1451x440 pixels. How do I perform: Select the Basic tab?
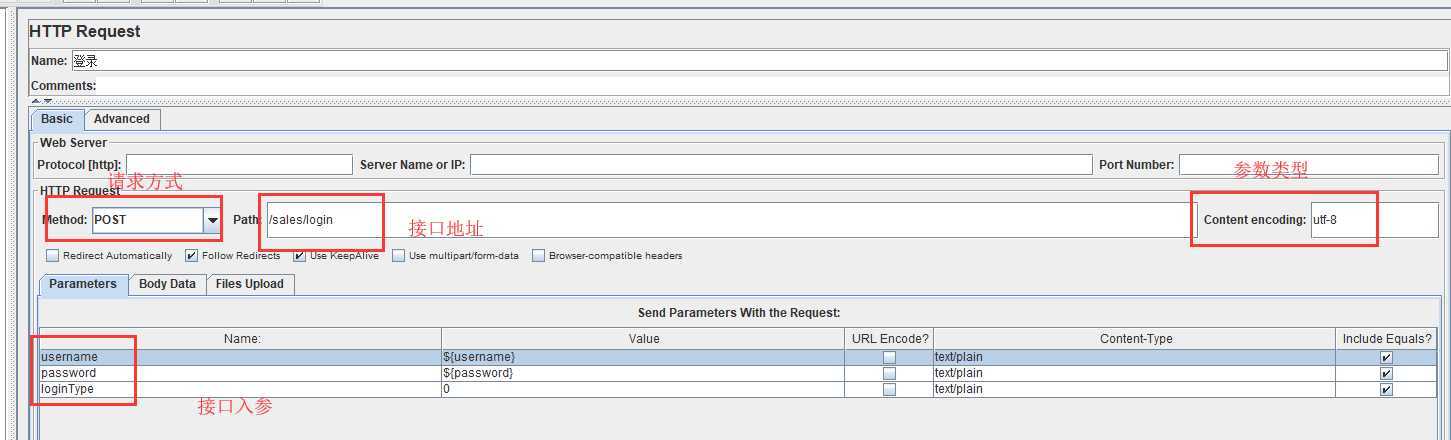click(x=57, y=119)
